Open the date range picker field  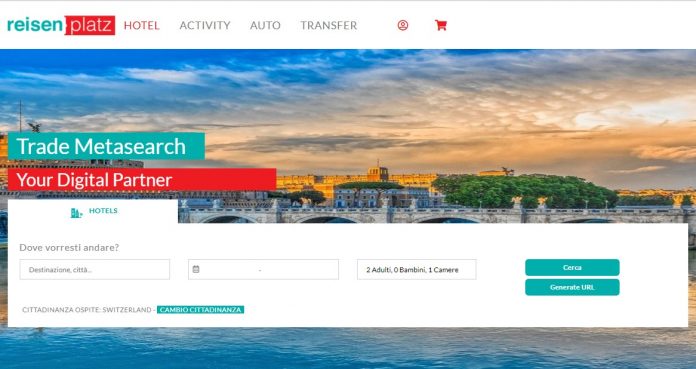click(x=263, y=270)
